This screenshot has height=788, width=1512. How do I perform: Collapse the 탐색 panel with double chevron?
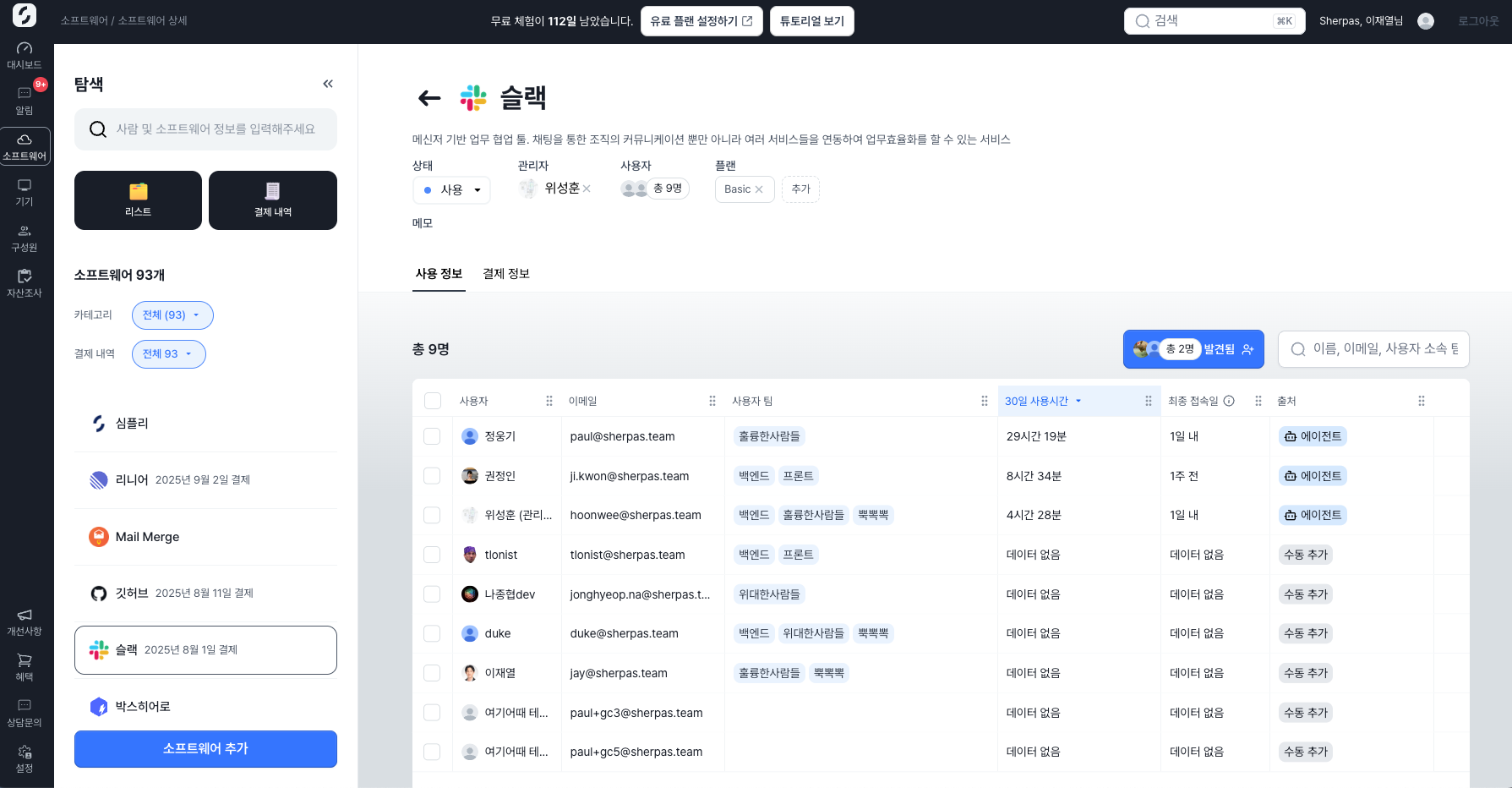328,84
